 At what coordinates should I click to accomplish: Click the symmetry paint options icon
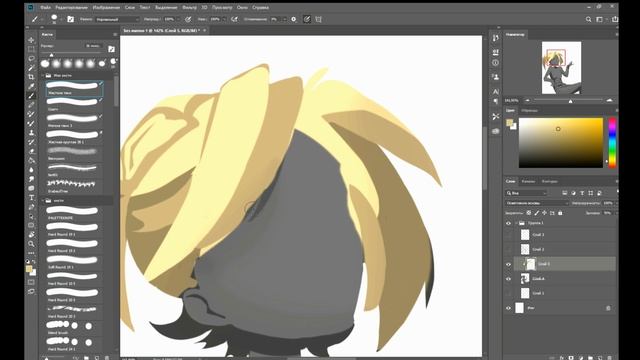318,19
